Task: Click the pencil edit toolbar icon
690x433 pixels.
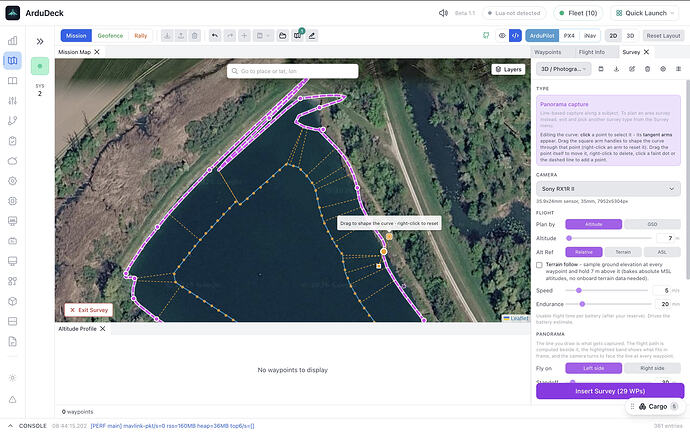Action: tap(312, 36)
